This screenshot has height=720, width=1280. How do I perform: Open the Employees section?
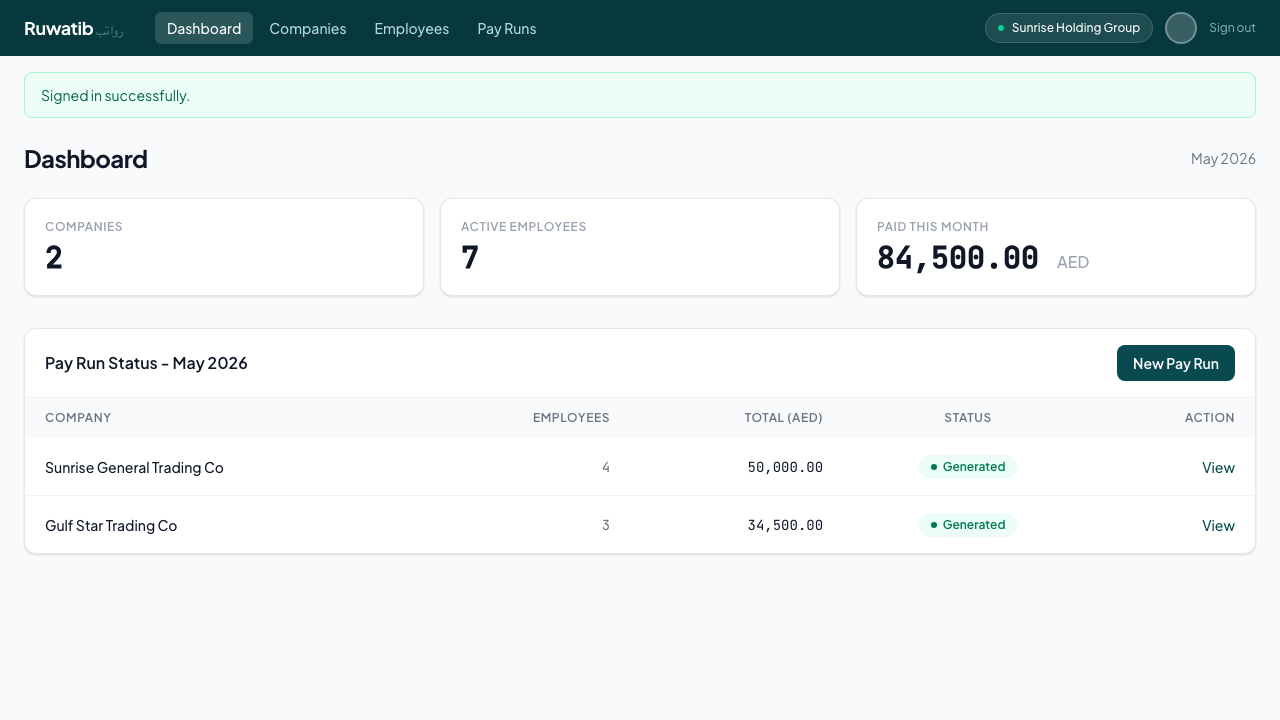[412, 28]
